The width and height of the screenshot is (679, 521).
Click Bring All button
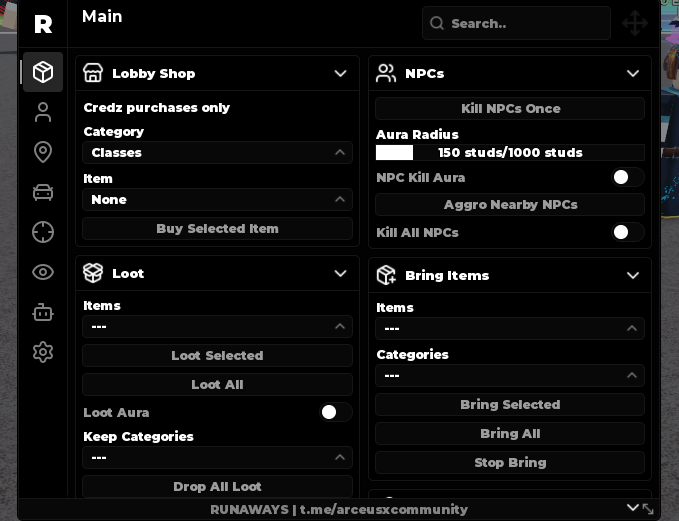click(x=510, y=434)
